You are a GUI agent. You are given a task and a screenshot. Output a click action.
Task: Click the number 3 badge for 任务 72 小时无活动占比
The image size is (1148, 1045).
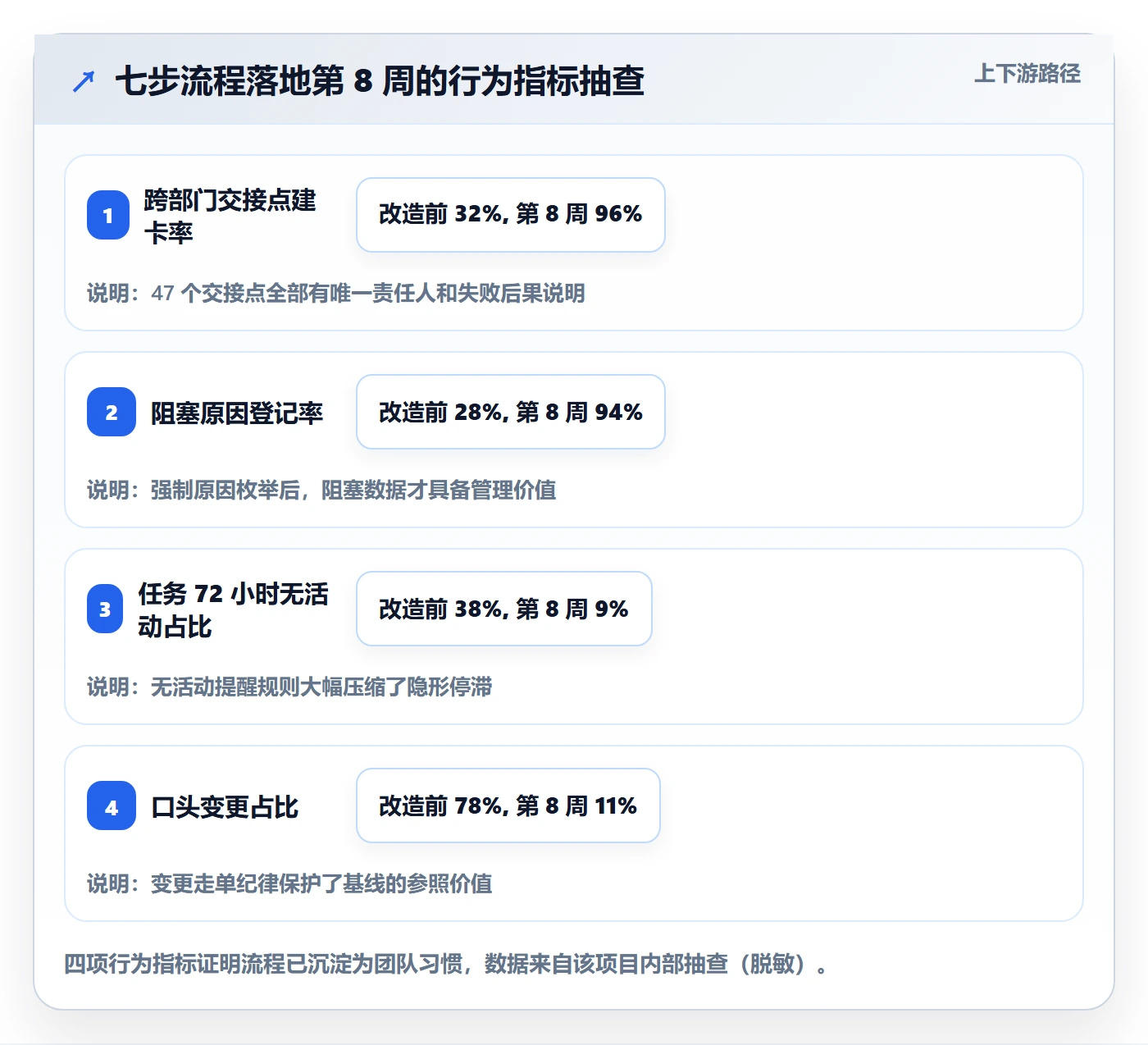pos(105,609)
